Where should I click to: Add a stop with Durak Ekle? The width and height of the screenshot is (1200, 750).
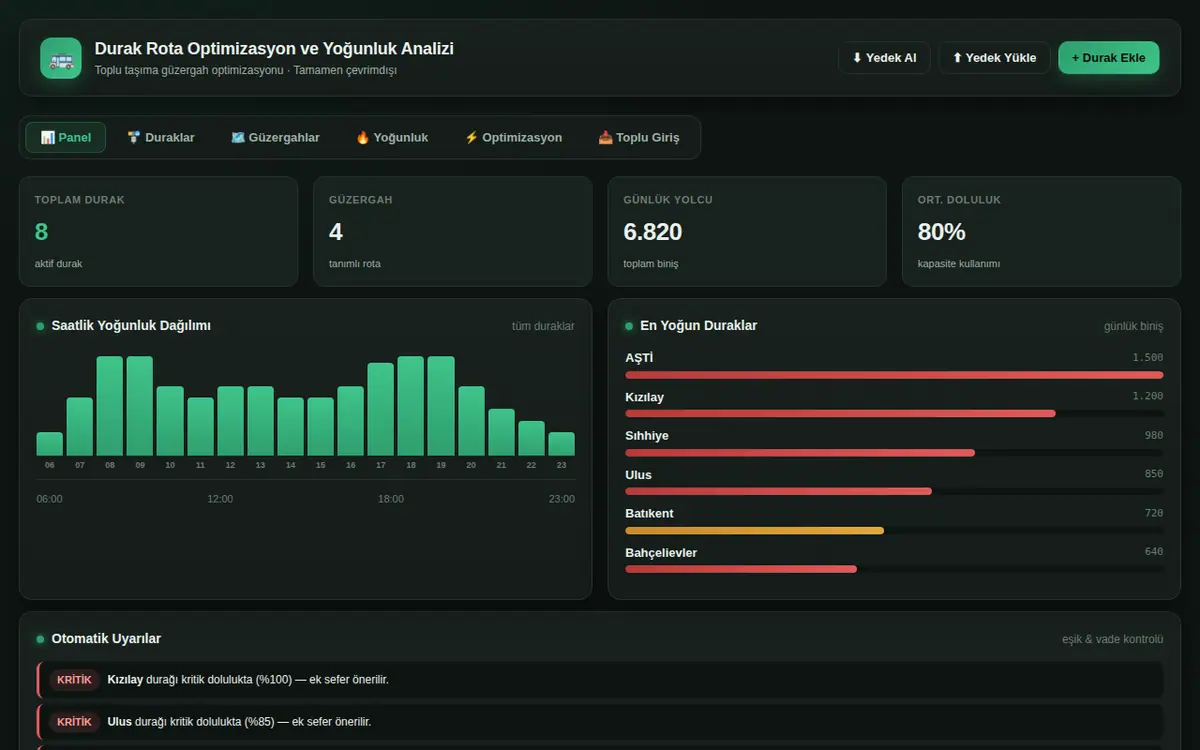click(x=1109, y=58)
